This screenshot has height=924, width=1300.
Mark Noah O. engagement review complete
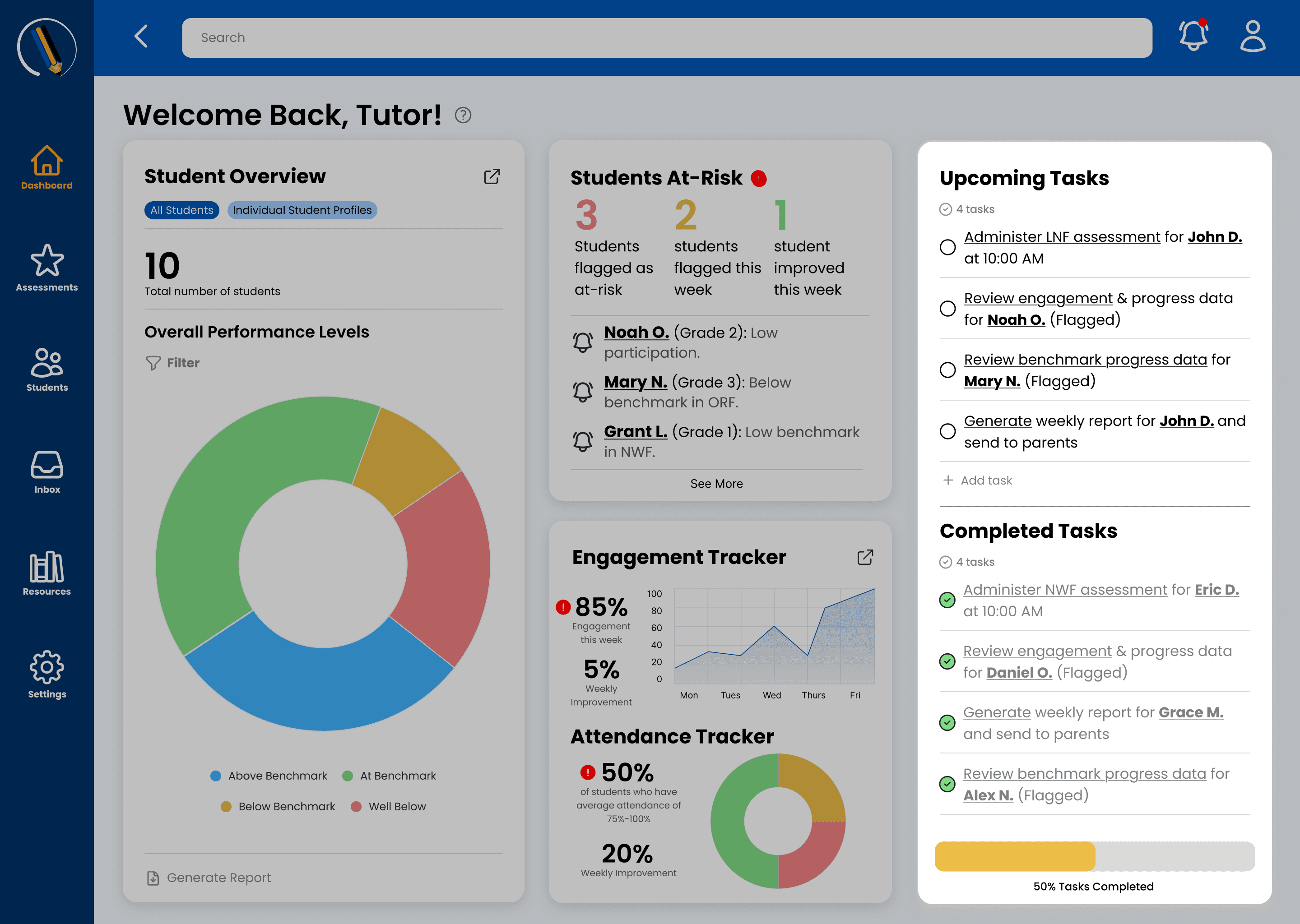pos(947,309)
